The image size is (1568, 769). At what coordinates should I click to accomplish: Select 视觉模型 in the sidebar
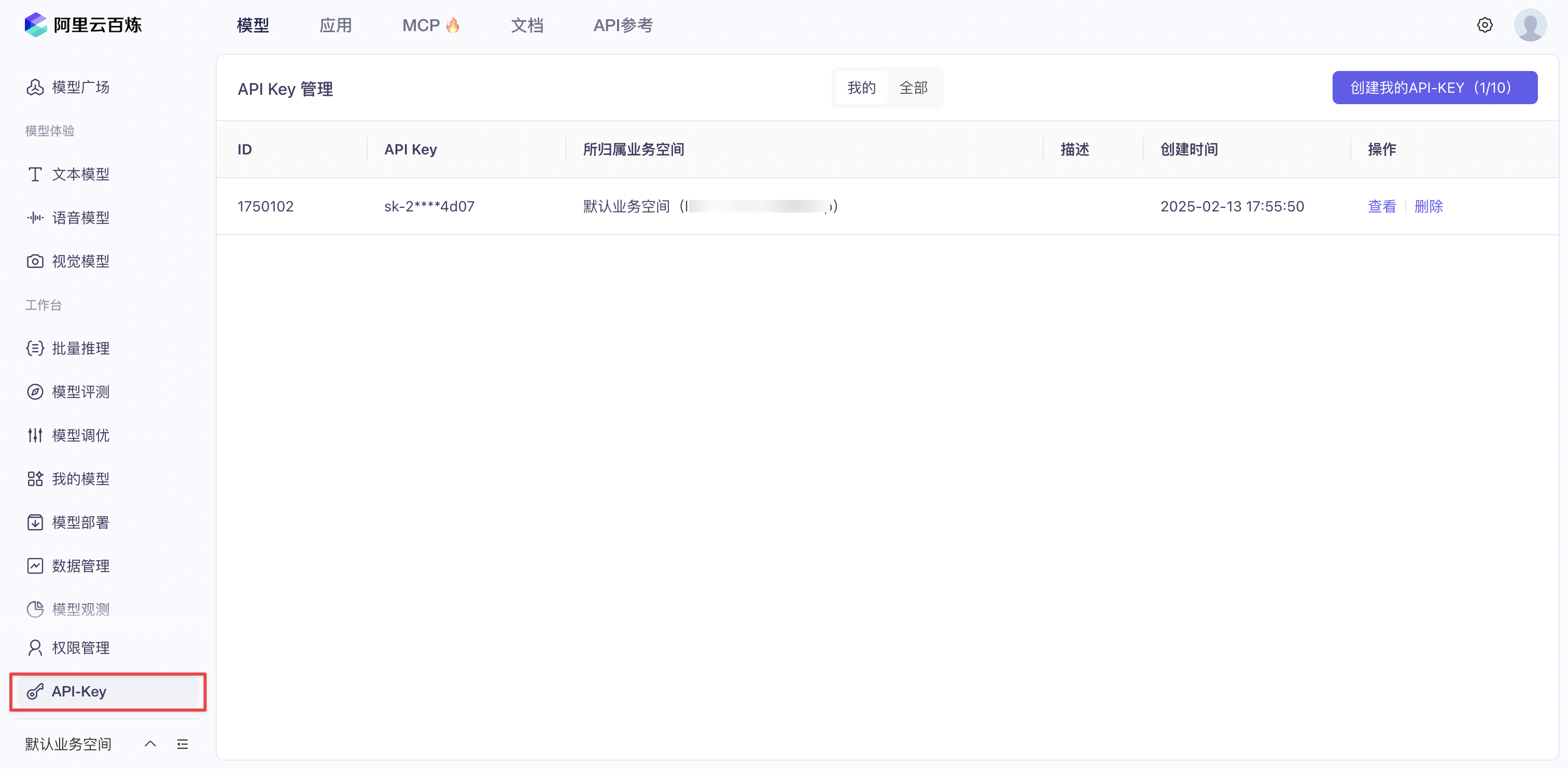(80, 261)
